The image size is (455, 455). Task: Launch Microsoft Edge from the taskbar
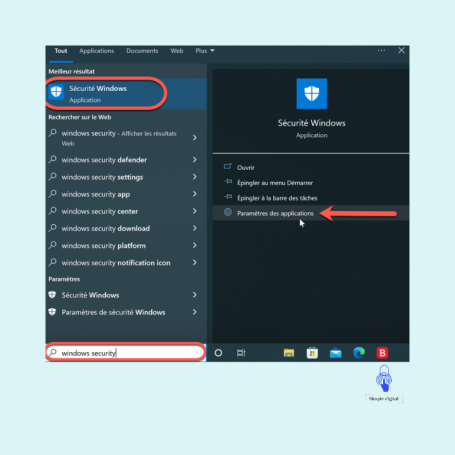(359, 353)
